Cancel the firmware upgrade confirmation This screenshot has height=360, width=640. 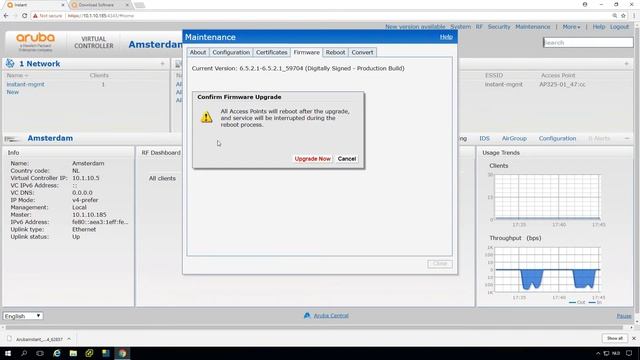[x=347, y=159]
